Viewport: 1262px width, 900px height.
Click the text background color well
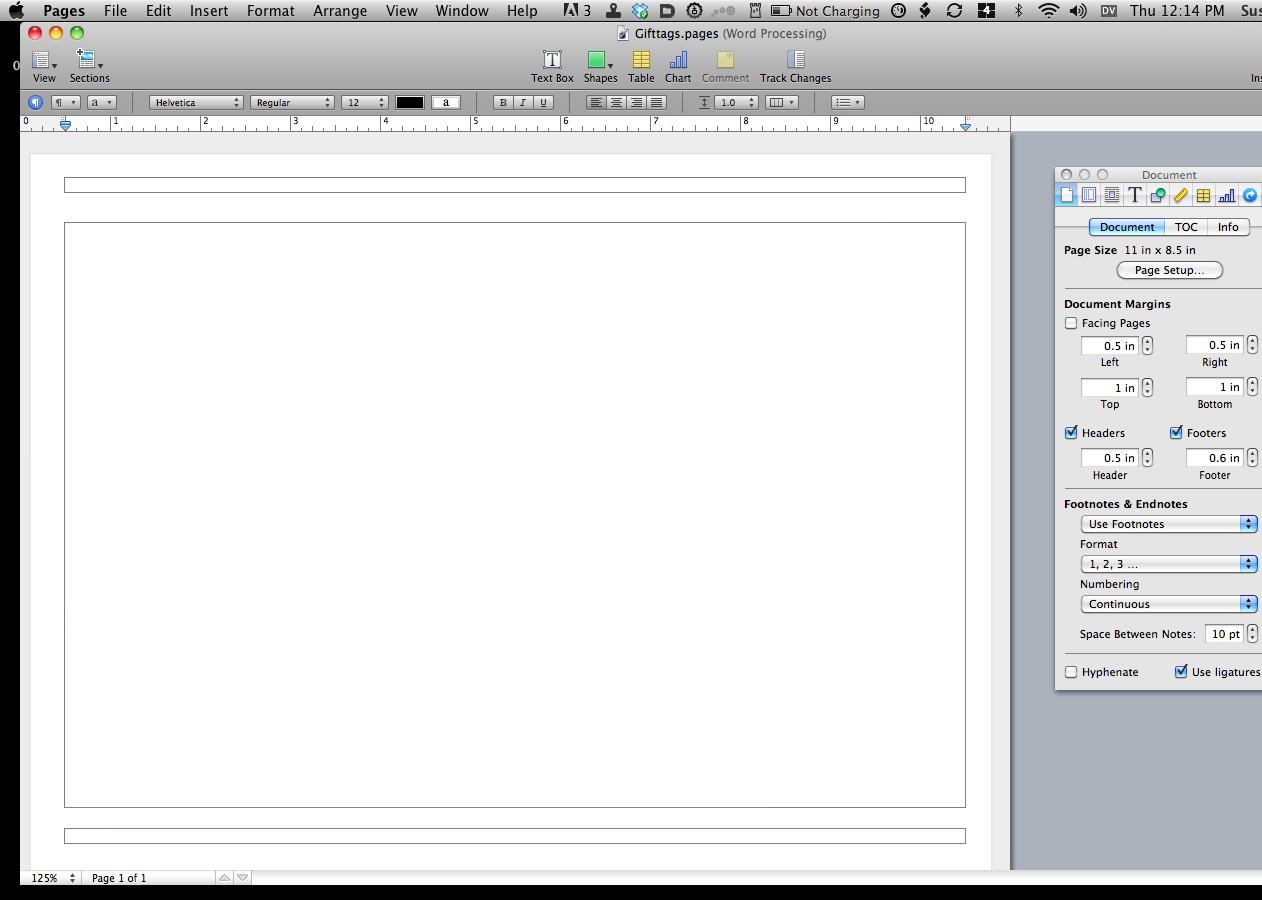(446, 102)
